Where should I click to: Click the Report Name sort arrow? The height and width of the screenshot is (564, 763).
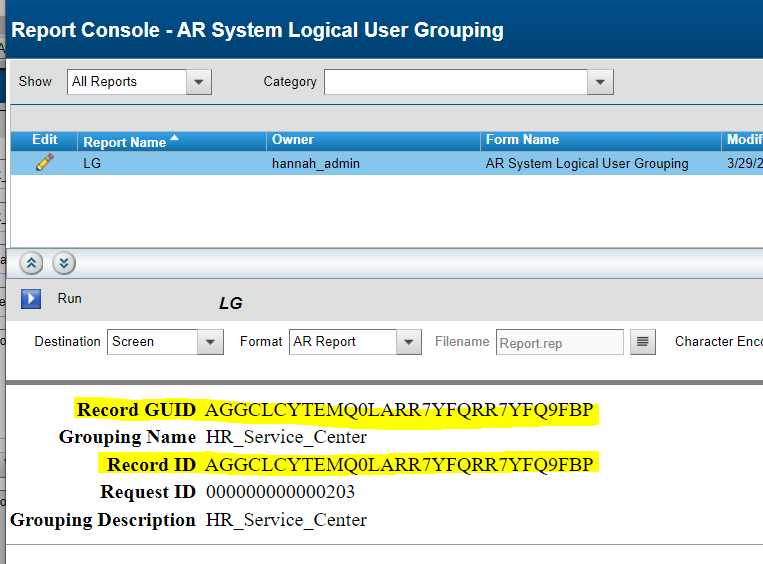pos(174,139)
